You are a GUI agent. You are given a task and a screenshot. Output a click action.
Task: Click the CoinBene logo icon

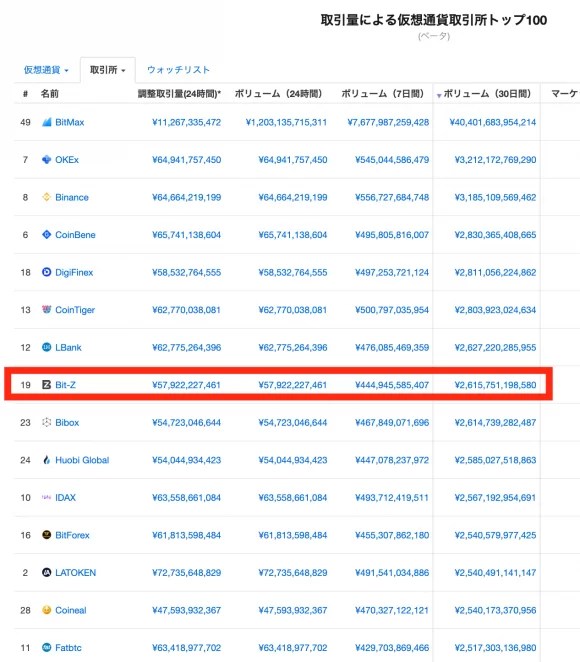[46, 235]
